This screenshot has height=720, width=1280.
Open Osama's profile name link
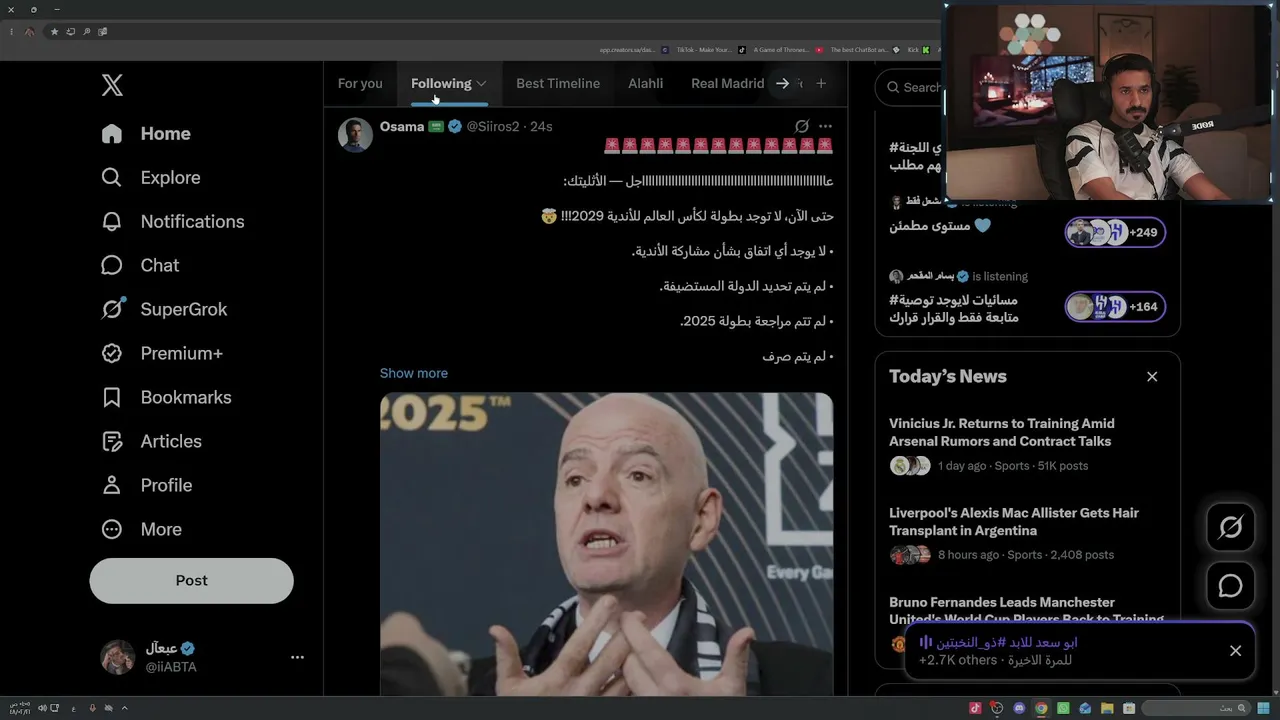pos(402,126)
